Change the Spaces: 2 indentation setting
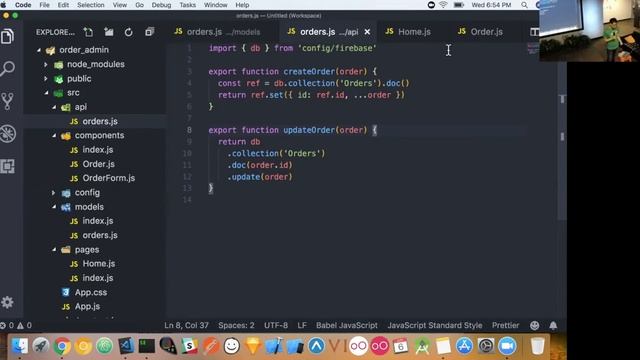Image resolution: width=640 pixels, height=360 pixels. pyautogui.click(x=236, y=325)
